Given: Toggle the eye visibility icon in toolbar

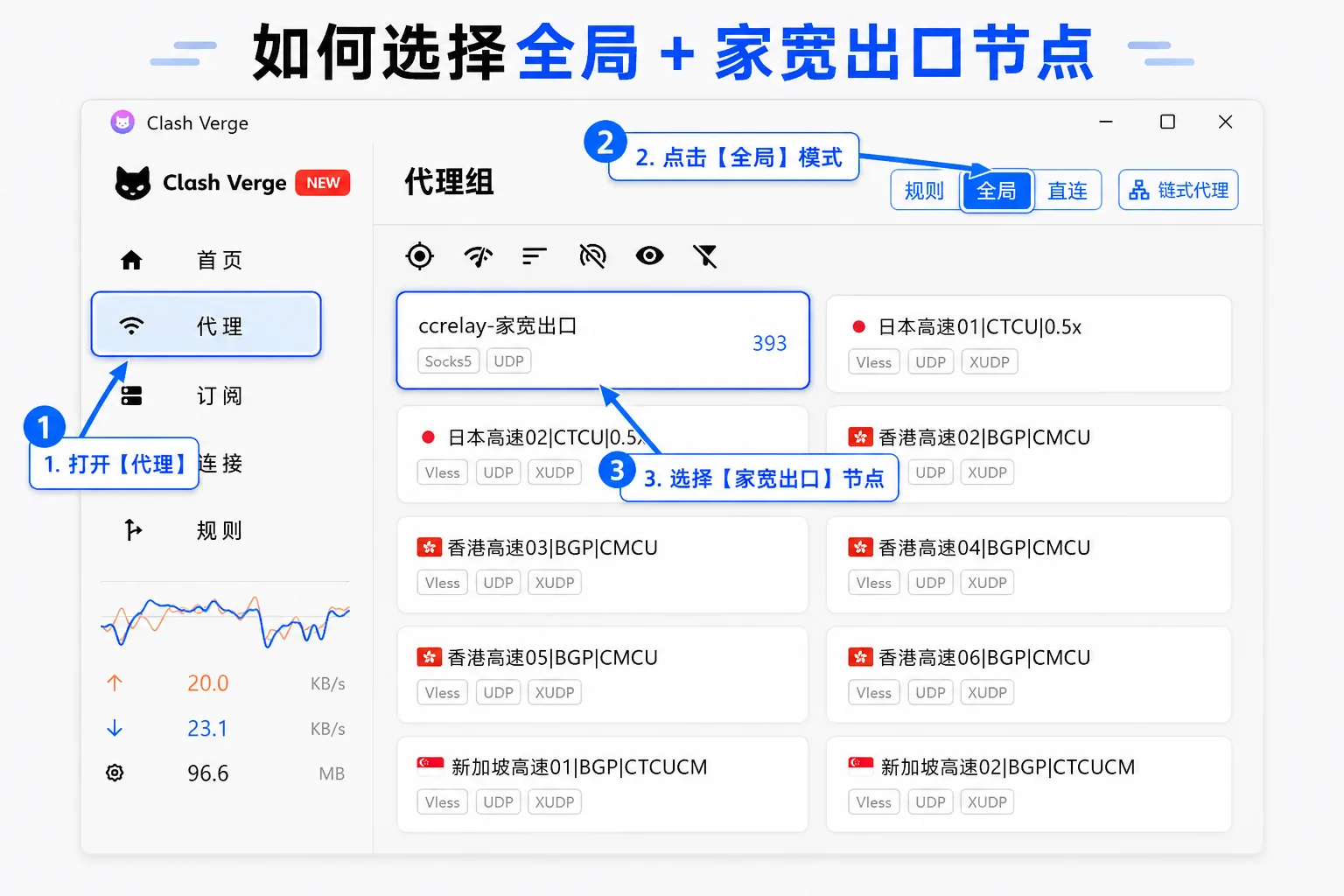Looking at the screenshot, I should [x=649, y=255].
